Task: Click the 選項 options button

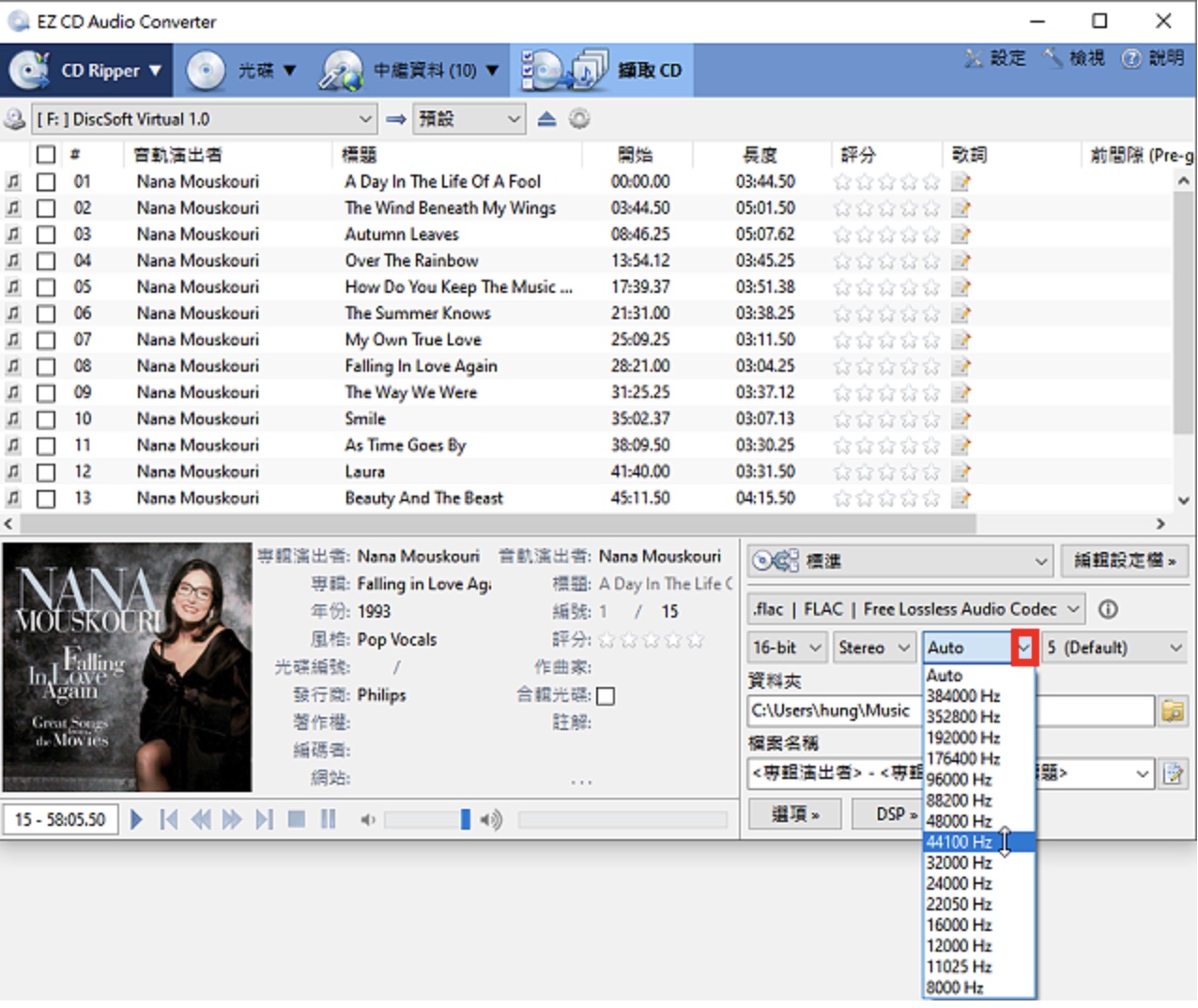Action: point(794,814)
